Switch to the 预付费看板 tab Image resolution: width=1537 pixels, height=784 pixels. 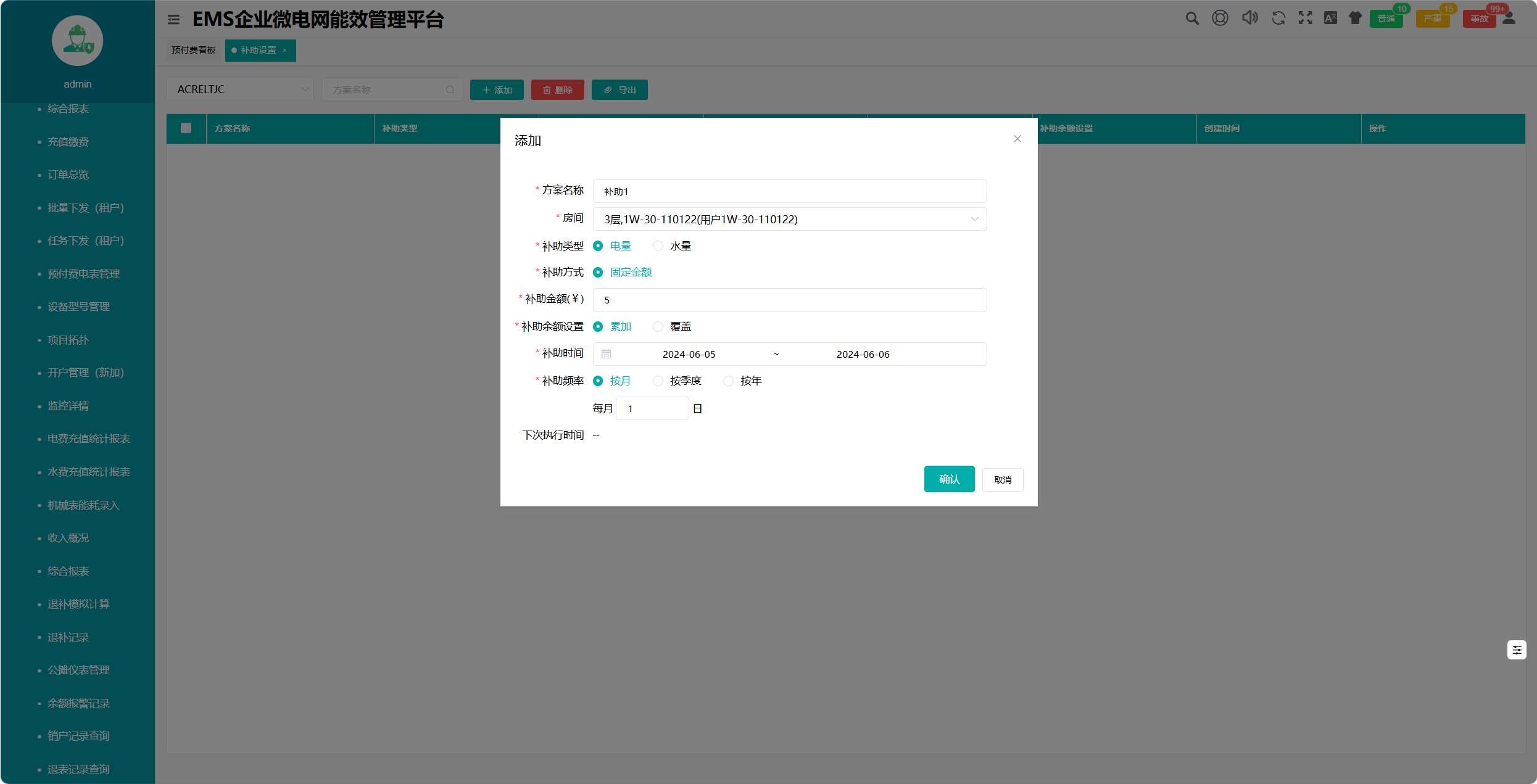194,50
